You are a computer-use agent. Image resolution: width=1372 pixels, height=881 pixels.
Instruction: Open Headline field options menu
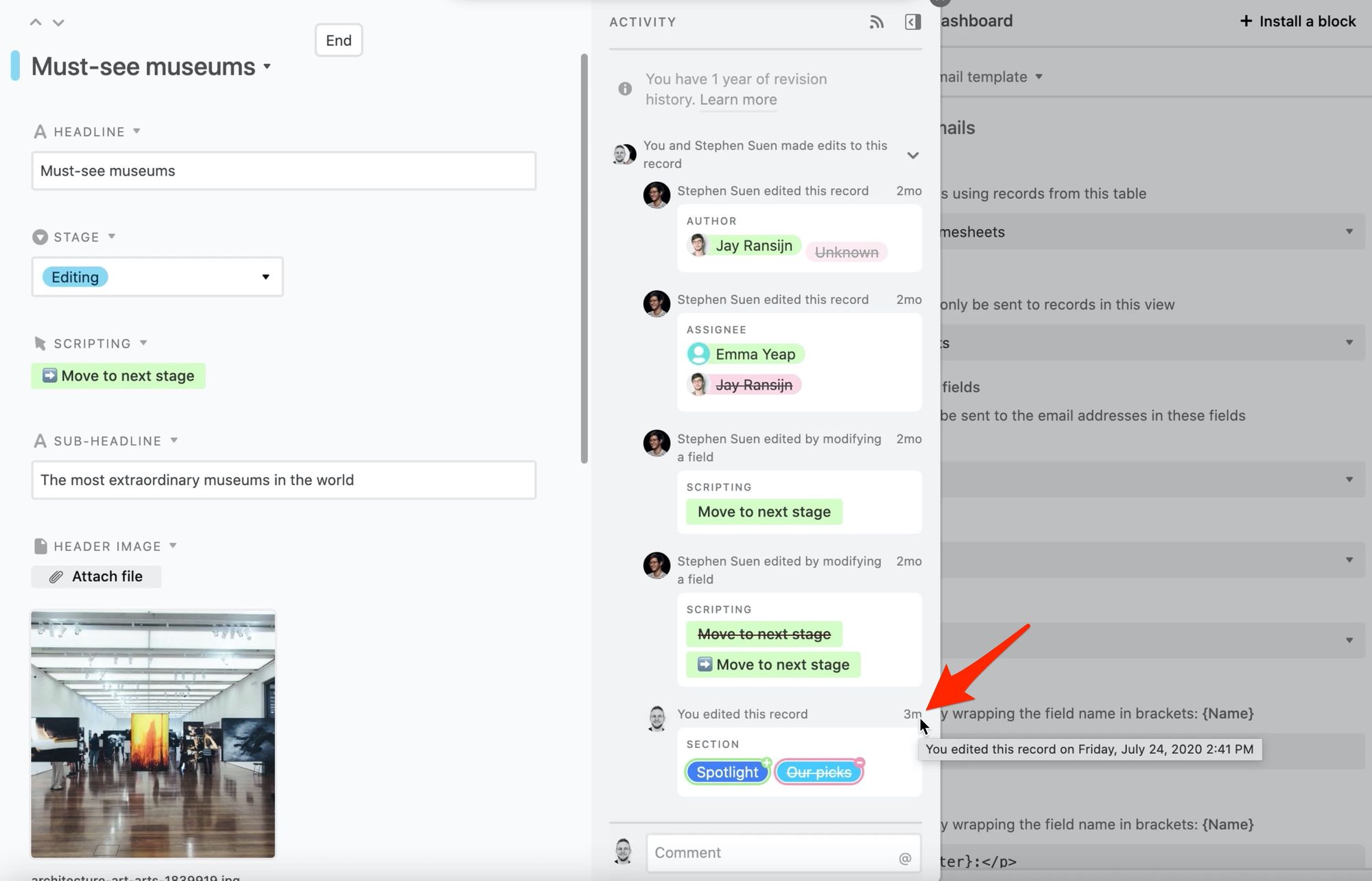coord(137,131)
